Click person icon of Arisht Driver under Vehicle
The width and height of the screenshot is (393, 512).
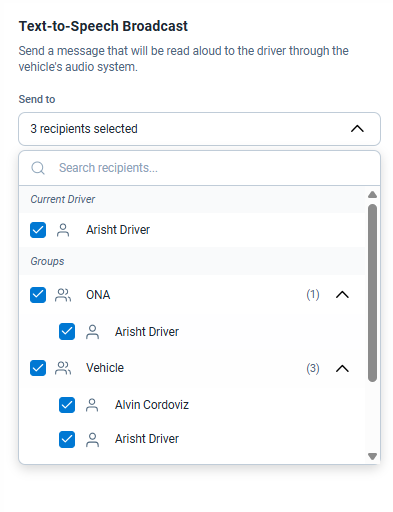point(92,439)
